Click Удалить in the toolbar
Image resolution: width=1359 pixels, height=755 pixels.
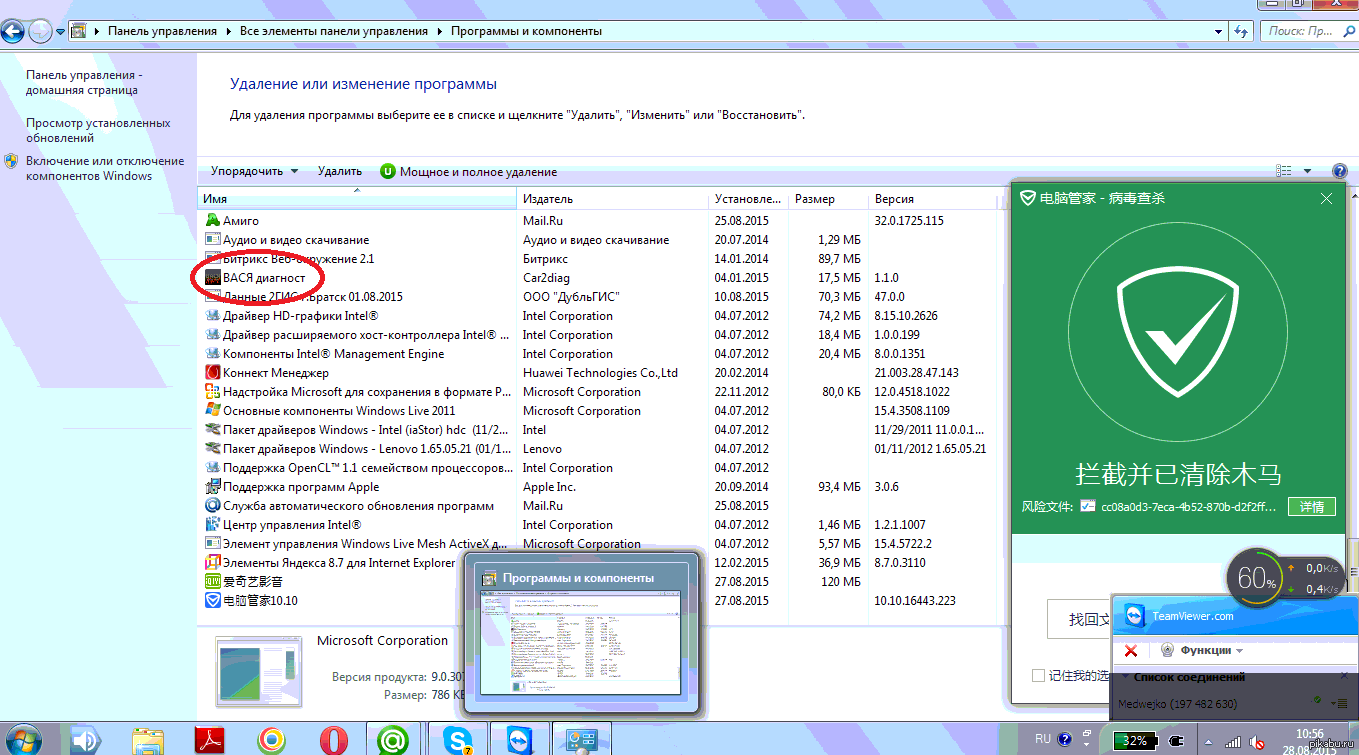(340, 171)
